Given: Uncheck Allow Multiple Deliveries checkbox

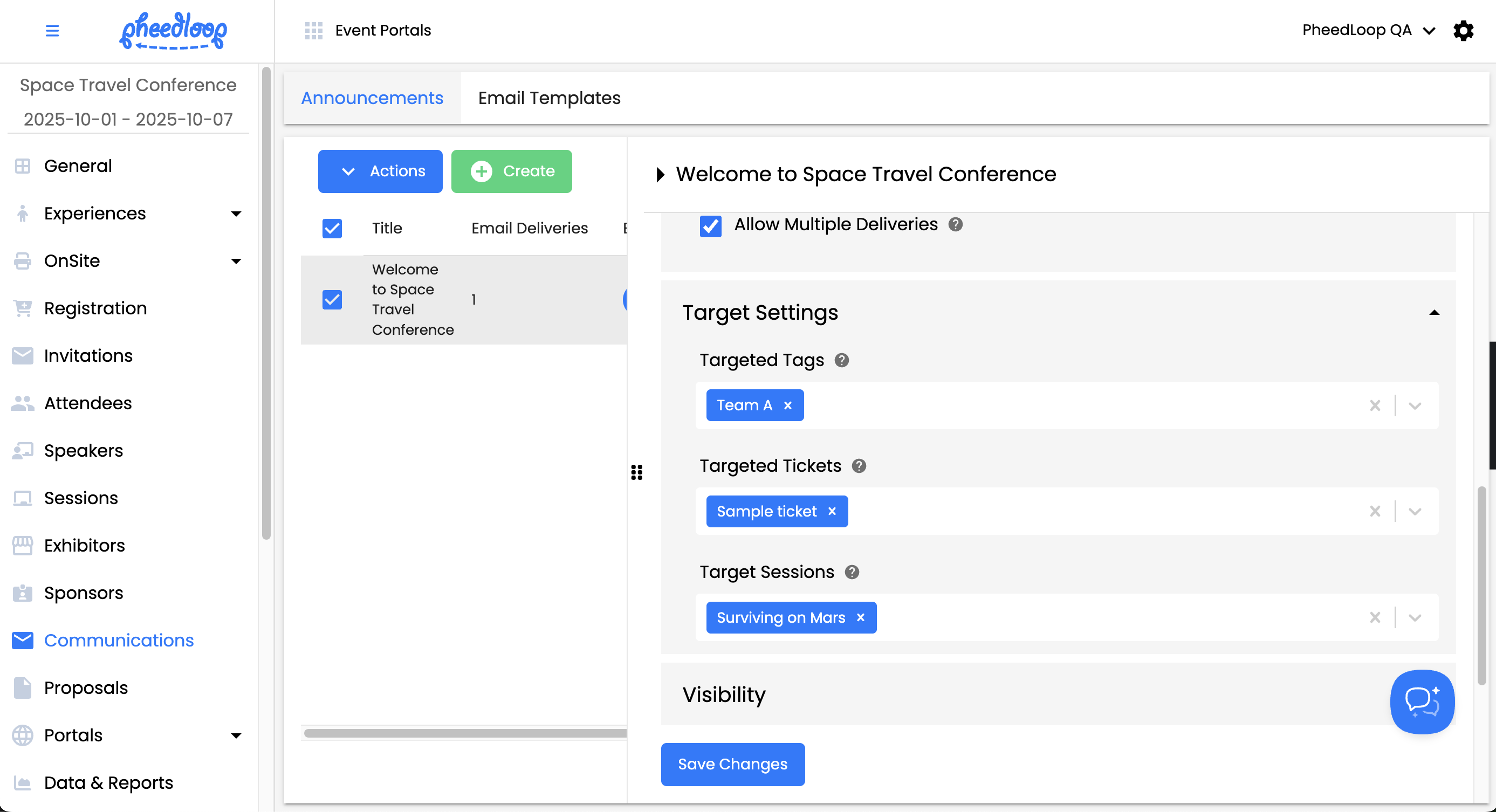Looking at the screenshot, I should 710,226.
